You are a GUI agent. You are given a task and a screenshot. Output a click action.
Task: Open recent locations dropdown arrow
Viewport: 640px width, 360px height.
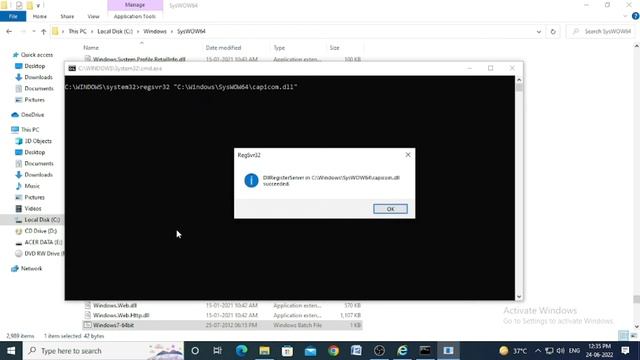34,31
